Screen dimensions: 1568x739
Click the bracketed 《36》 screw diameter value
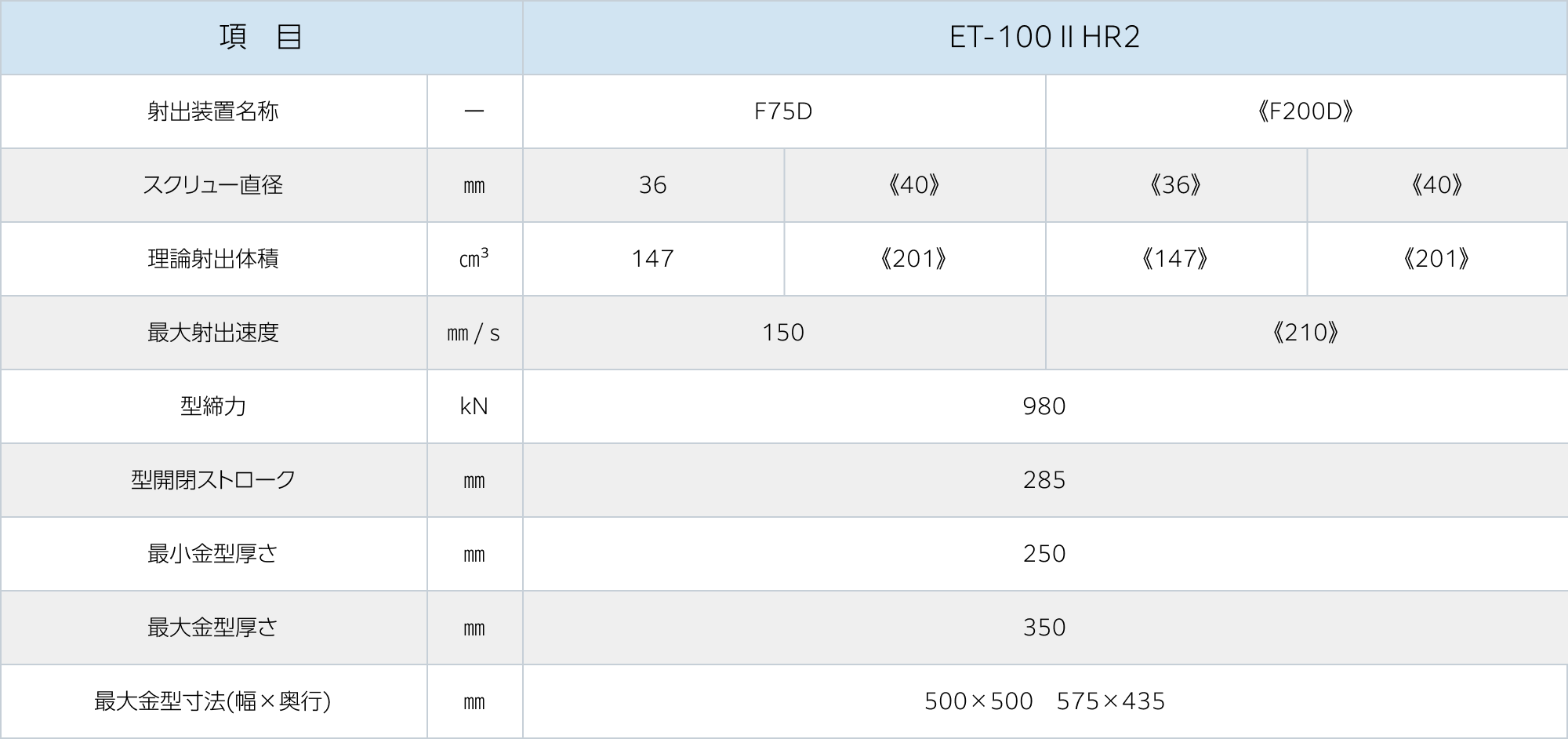coord(1175,185)
